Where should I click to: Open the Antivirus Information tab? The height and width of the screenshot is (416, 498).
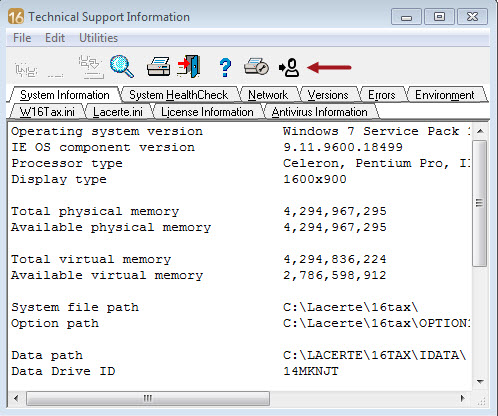click(x=319, y=112)
